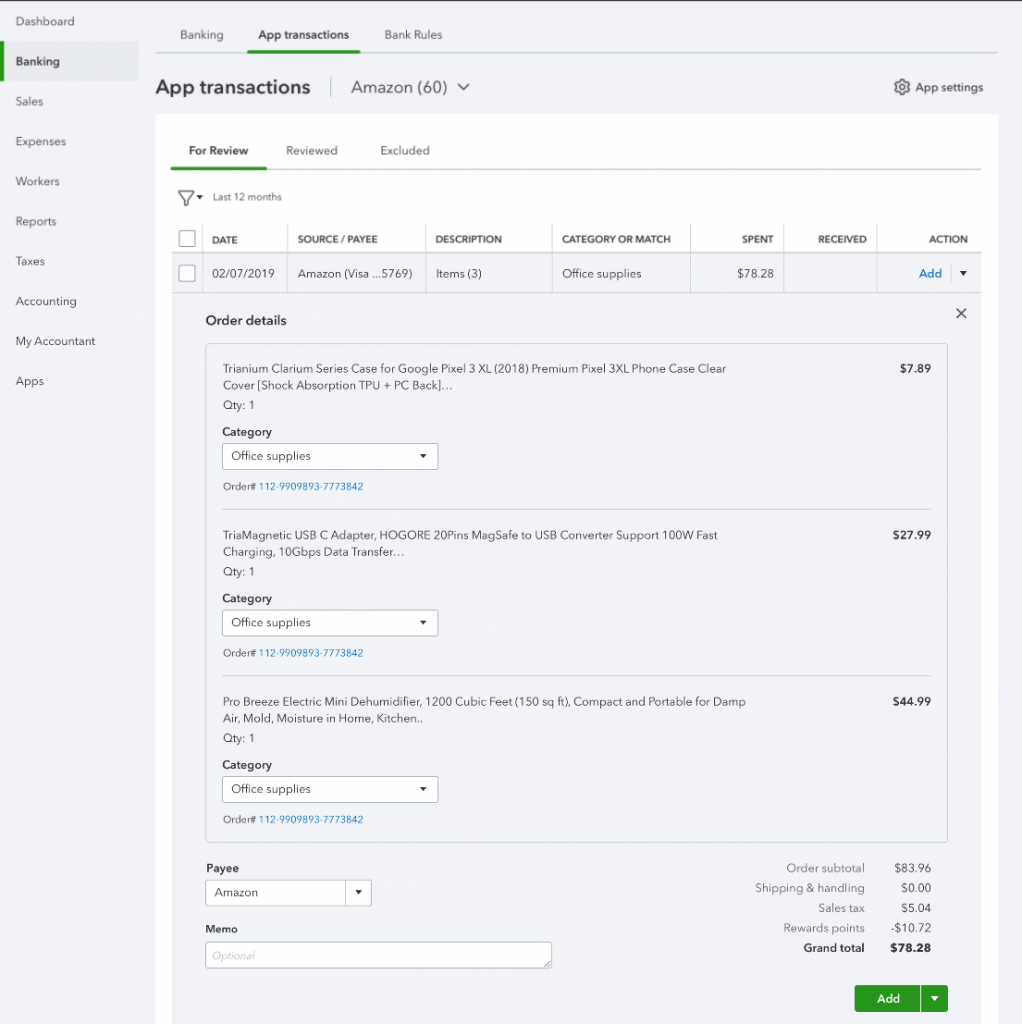The image size is (1022, 1024).
Task: Click the Pro Breeze Electric Mini Dehumidifier description
Action: (x=484, y=710)
